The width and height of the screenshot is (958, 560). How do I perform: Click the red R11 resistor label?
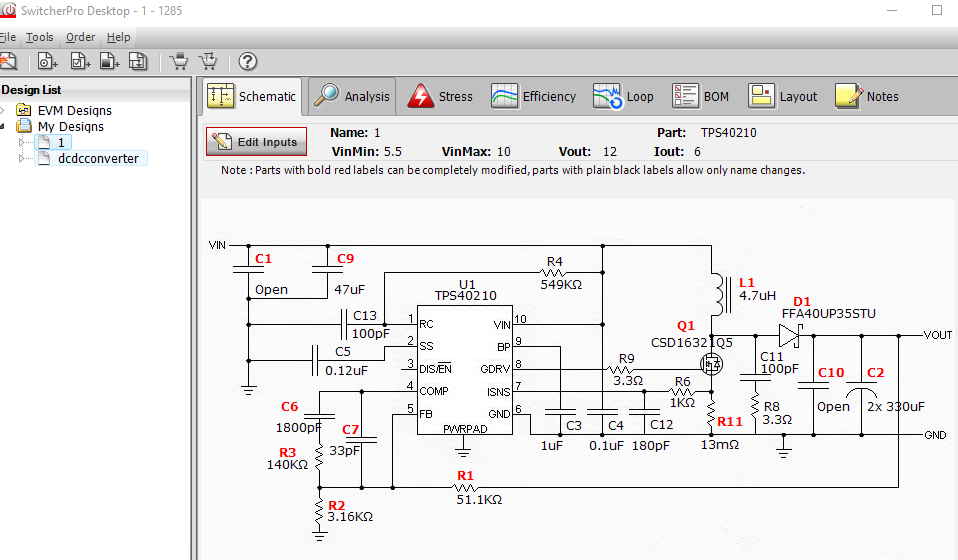(x=729, y=421)
